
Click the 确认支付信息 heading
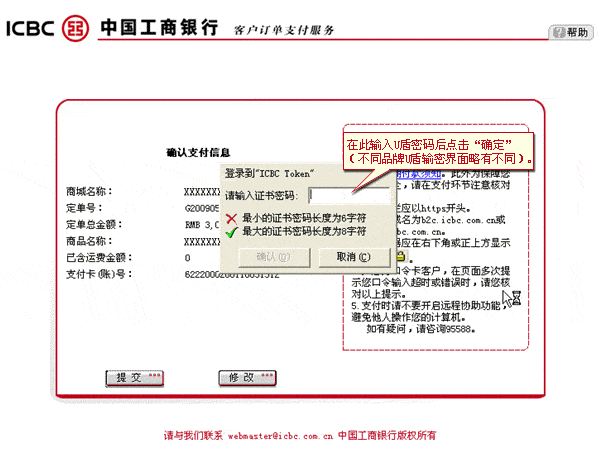198,153
